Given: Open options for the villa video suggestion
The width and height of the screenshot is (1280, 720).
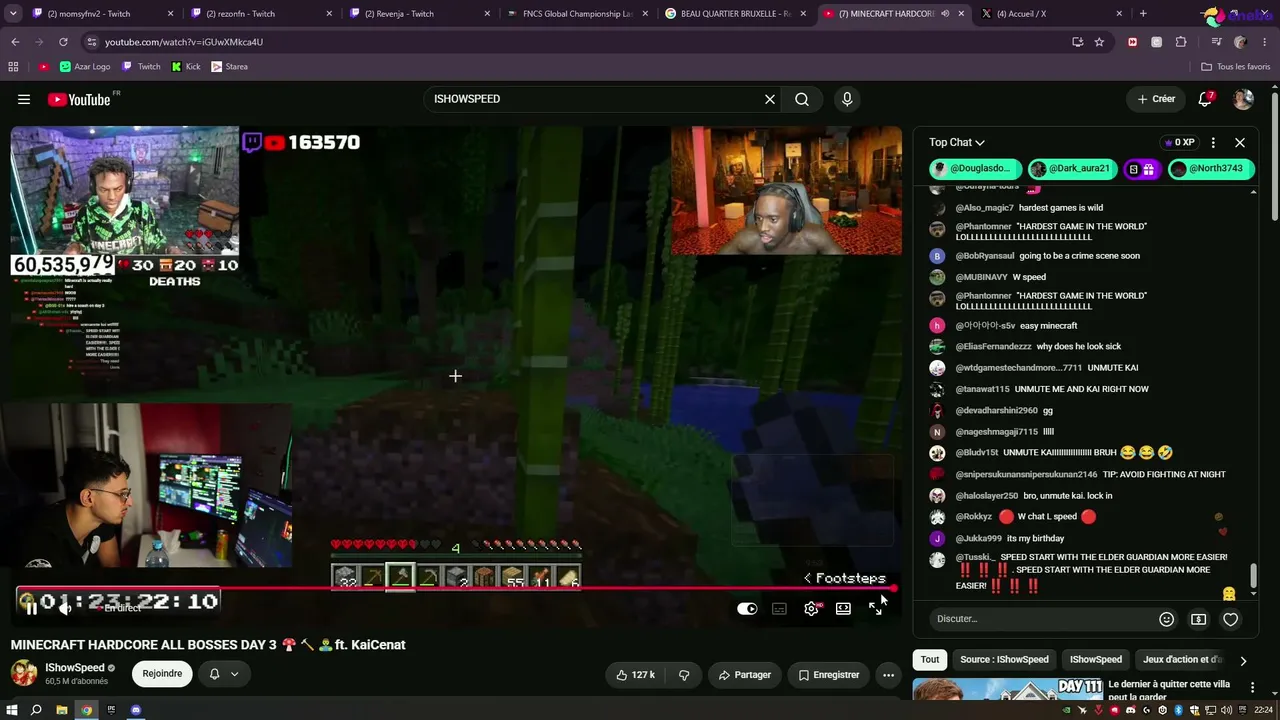Looking at the screenshot, I should (1252, 688).
